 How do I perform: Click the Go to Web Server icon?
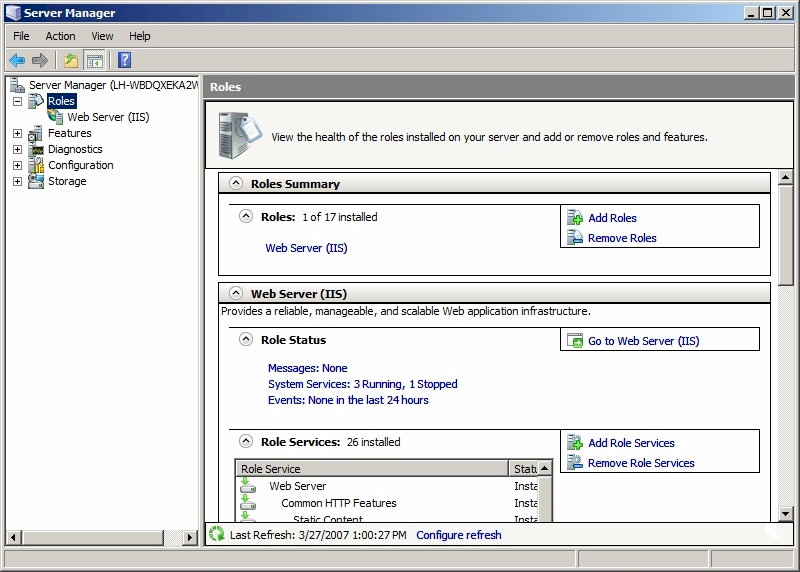(x=575, y=340)
